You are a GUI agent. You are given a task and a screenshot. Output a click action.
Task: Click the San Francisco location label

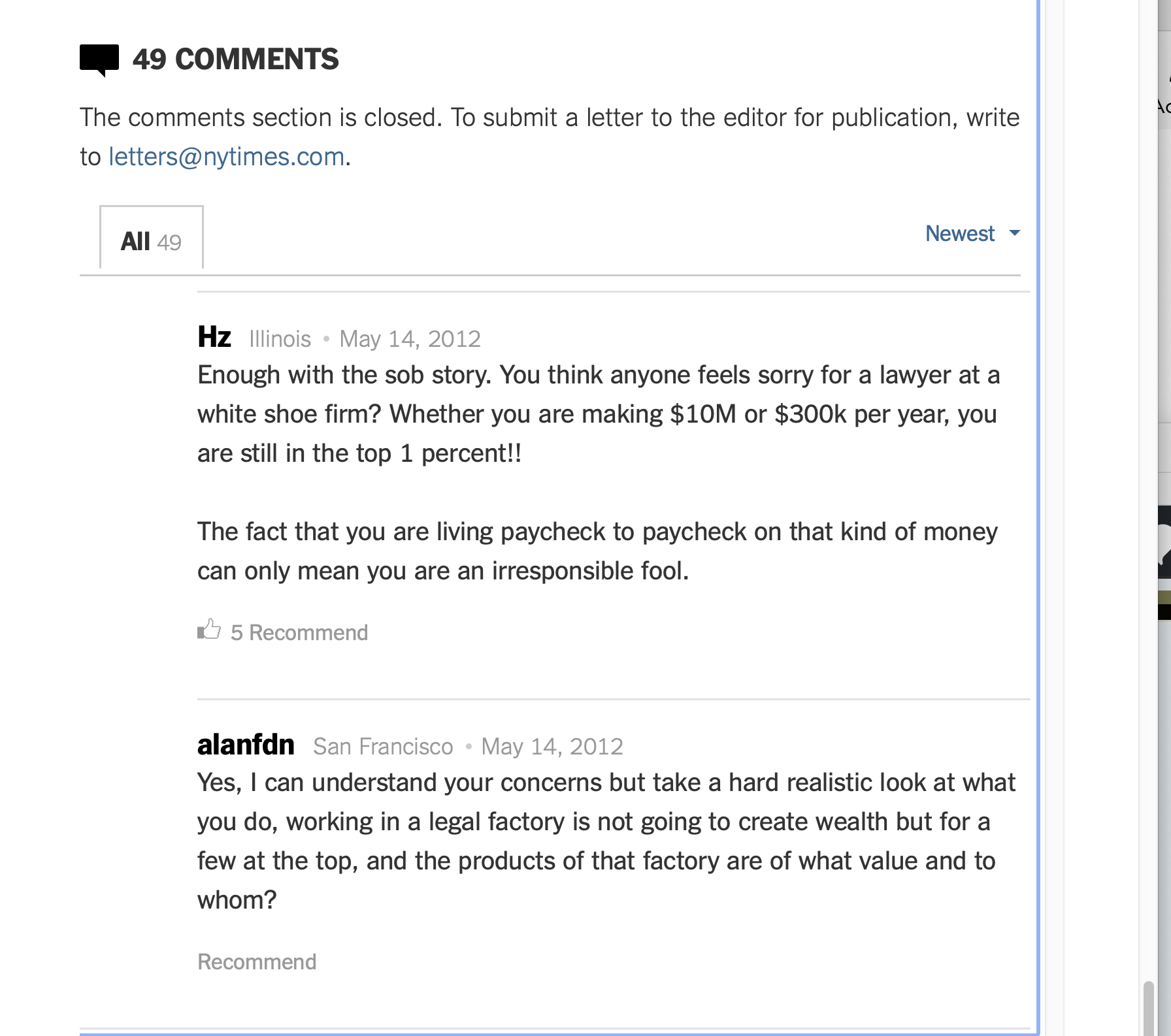click(383, 747)
